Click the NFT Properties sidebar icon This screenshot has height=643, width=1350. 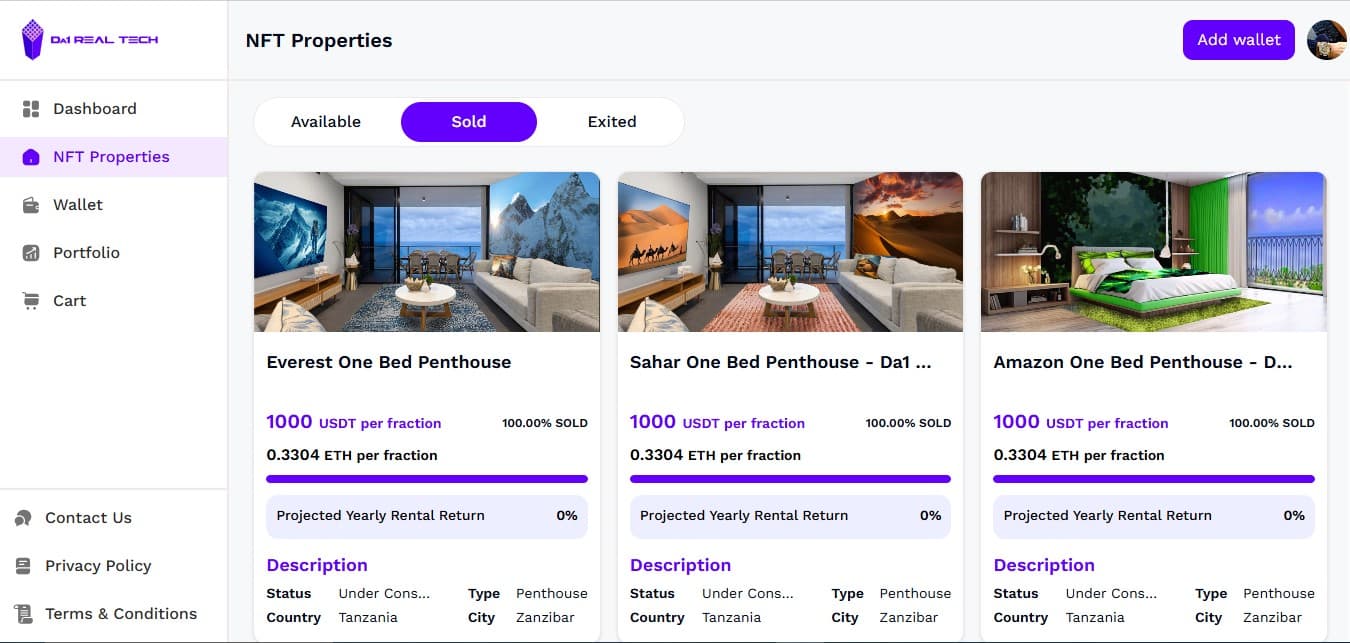(31, 156)
